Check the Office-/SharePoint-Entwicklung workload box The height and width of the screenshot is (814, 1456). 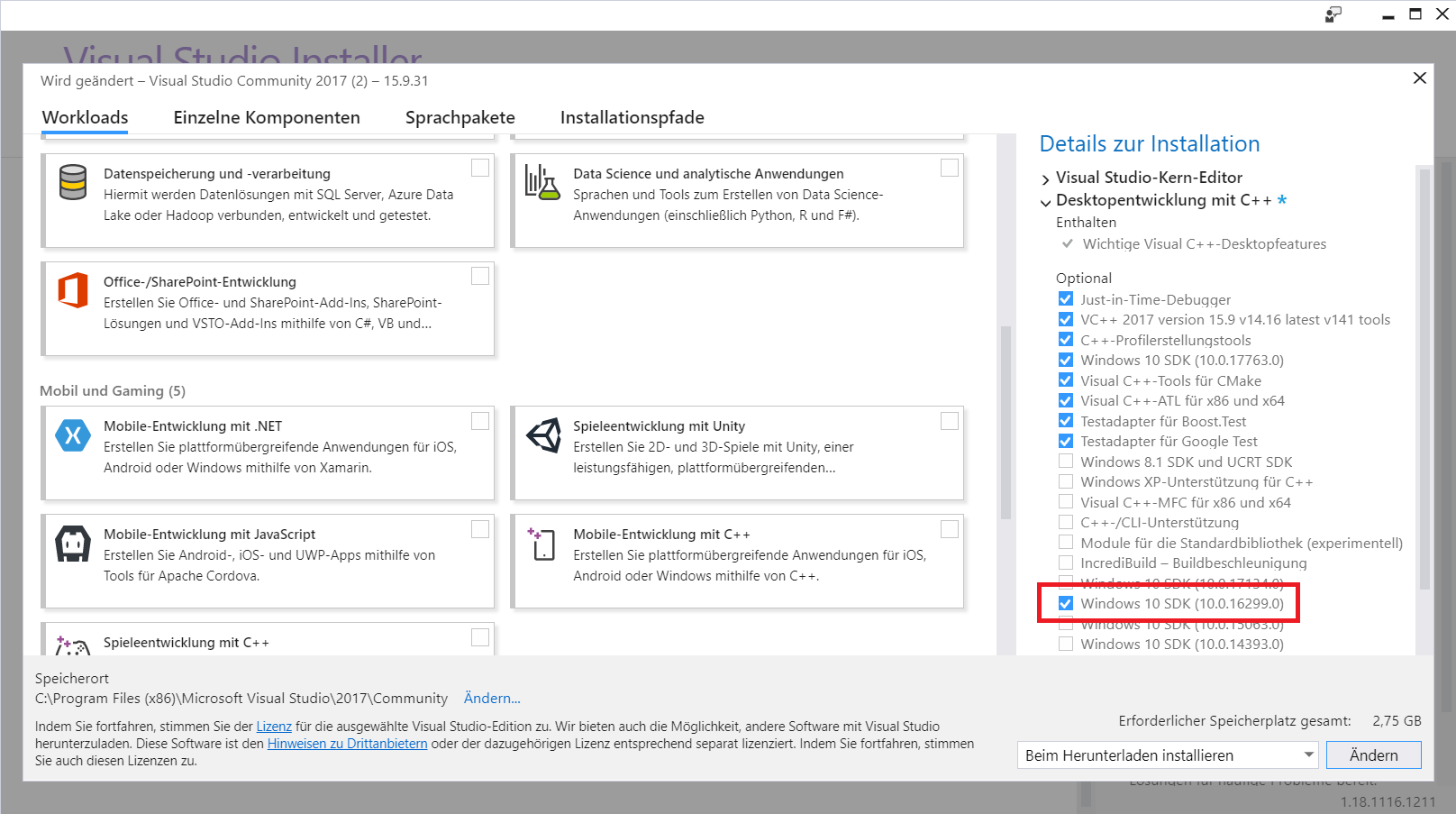click(x=480, y=276)
